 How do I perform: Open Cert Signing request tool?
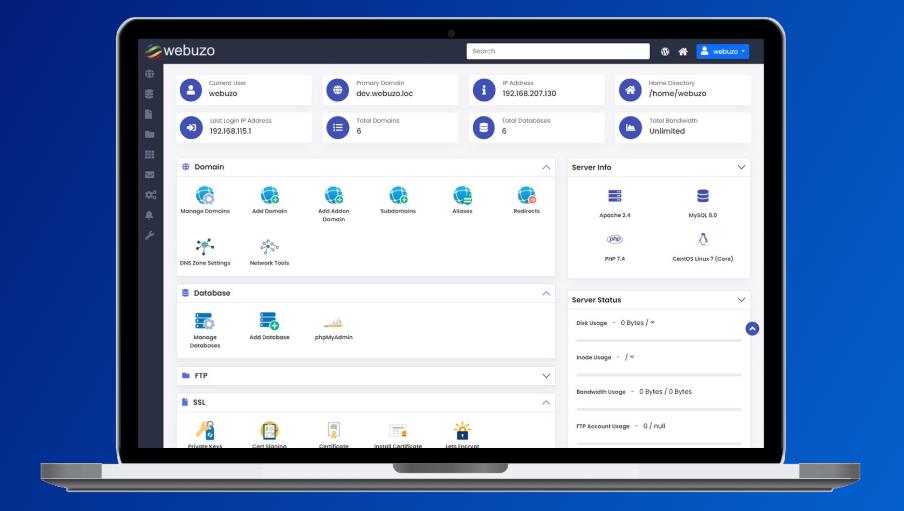coord(269,430)
